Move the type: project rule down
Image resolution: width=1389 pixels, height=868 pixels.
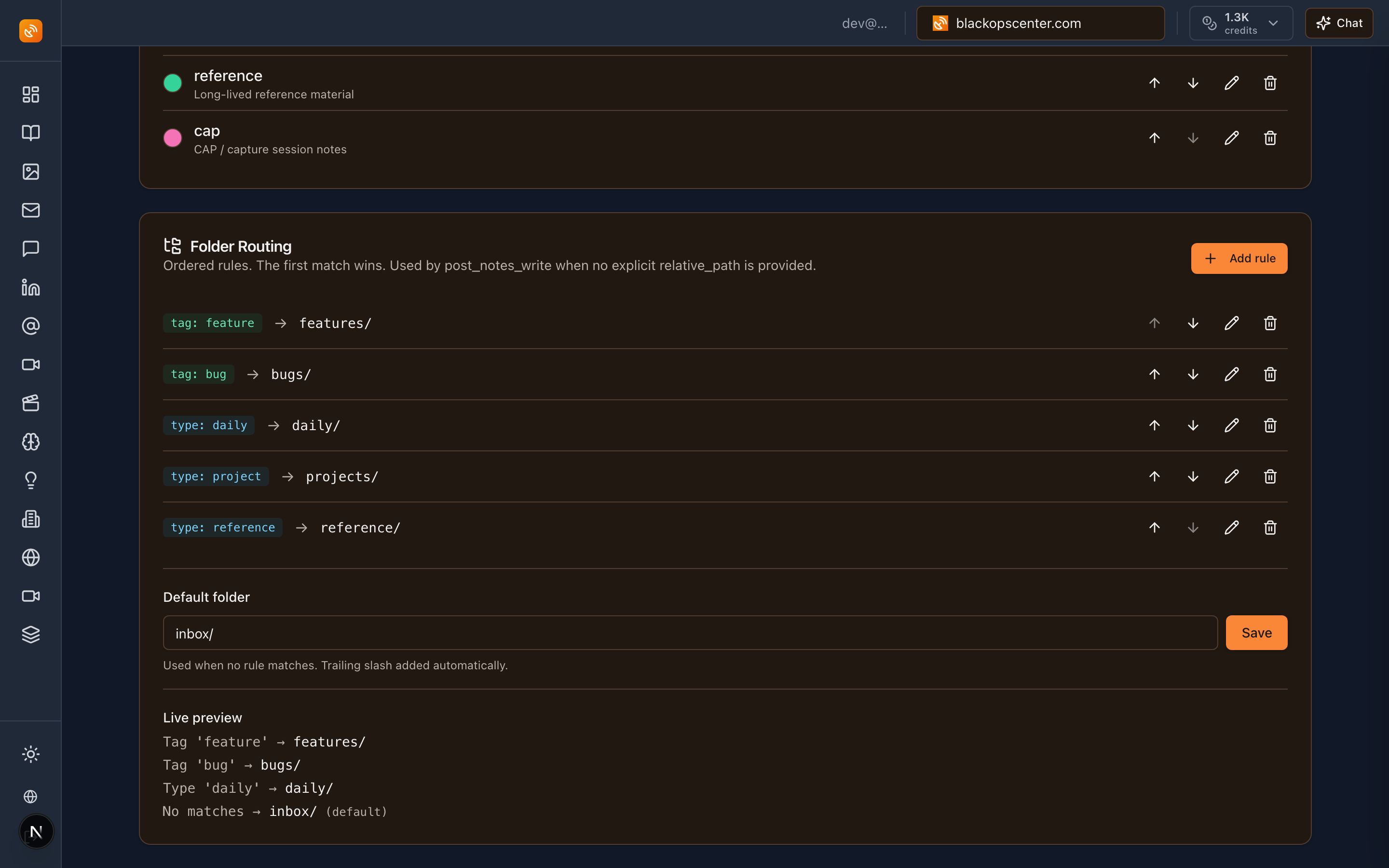[x=1193, y=476]
